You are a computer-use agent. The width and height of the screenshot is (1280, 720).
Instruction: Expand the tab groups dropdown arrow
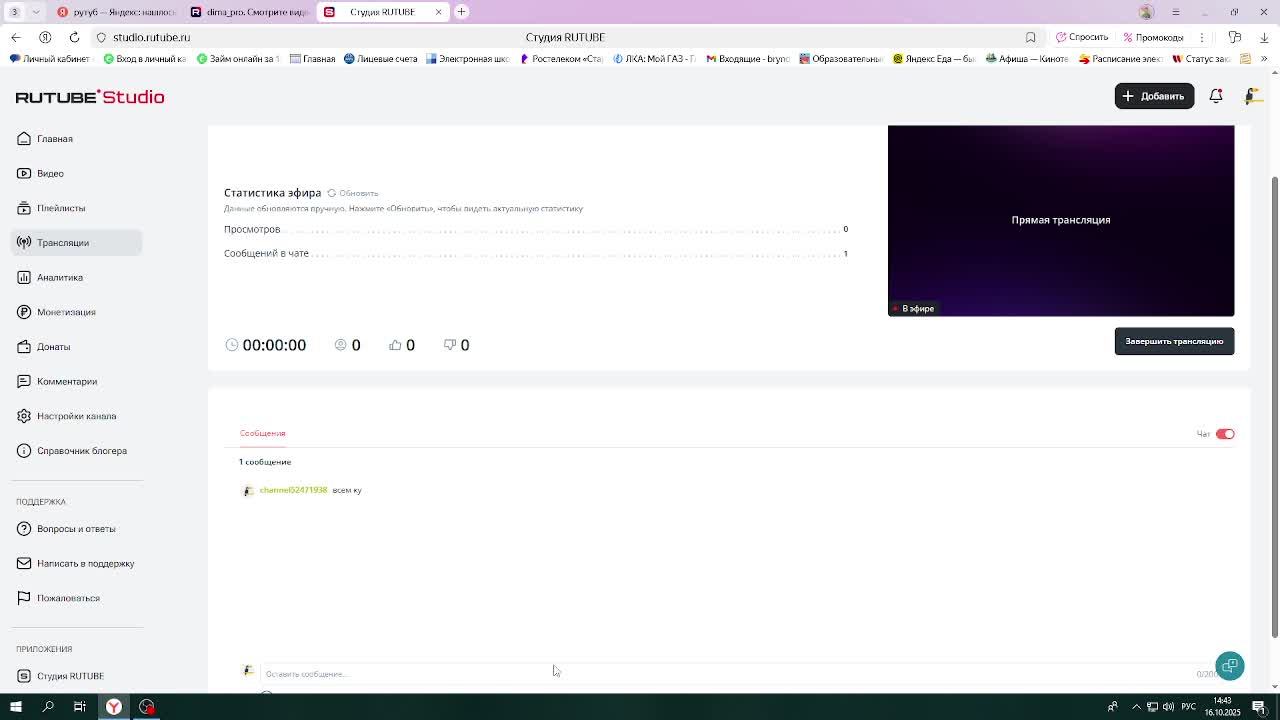pyautogui.click(x=36, y=12)
